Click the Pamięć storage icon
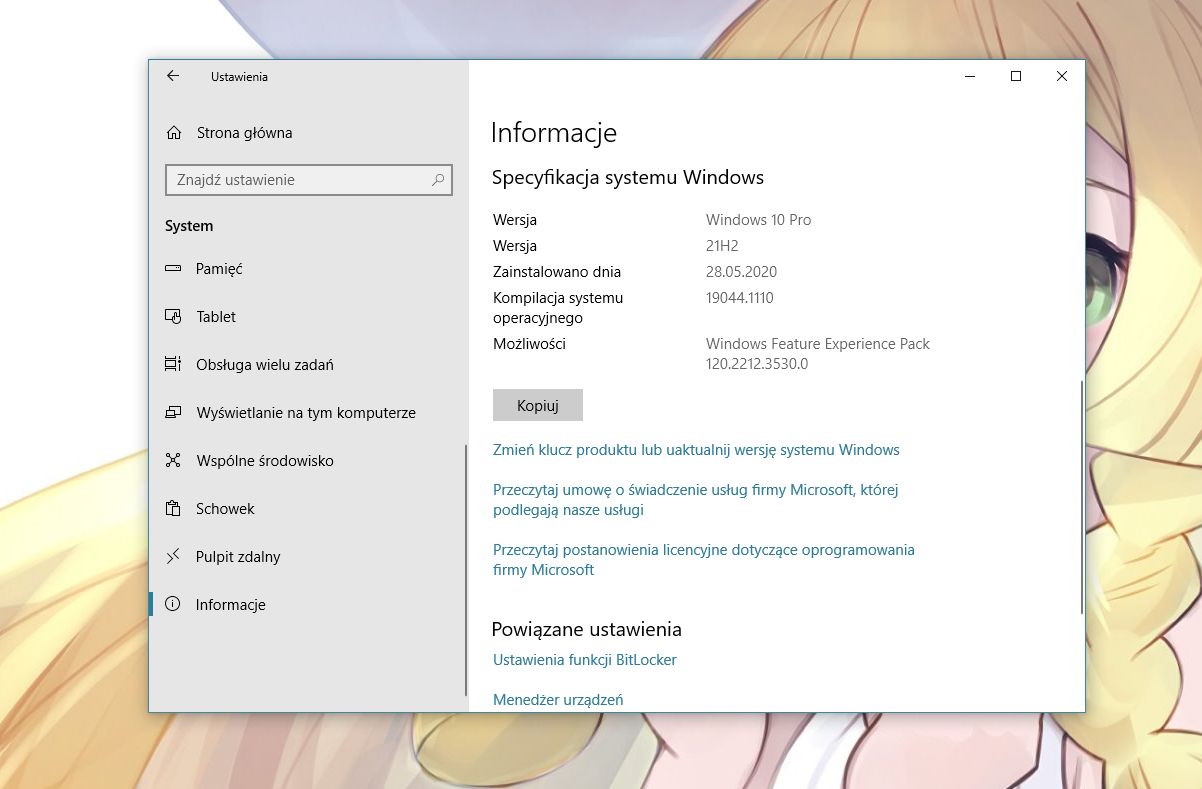This screenshot has width=1202, height=789. click(173, 269)
